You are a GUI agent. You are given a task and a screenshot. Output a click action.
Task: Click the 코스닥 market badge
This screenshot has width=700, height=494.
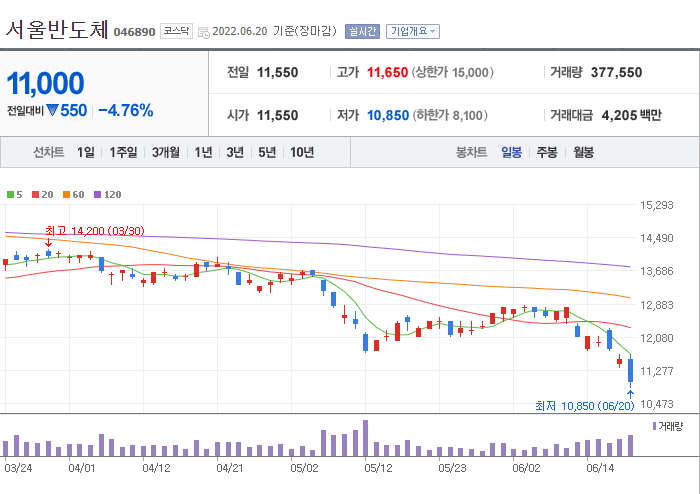point(176,31)
